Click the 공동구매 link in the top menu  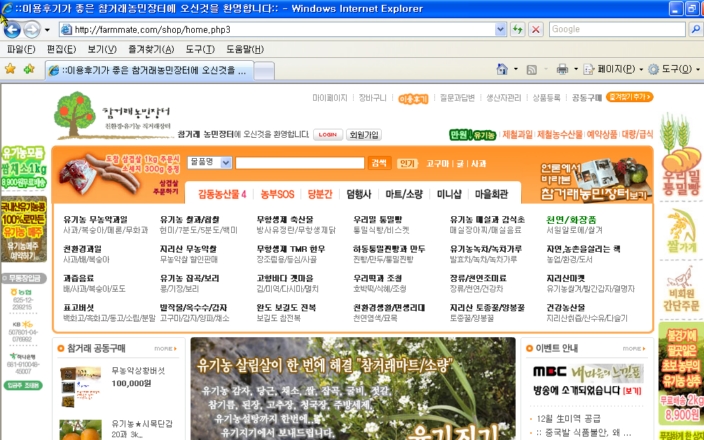586,98
